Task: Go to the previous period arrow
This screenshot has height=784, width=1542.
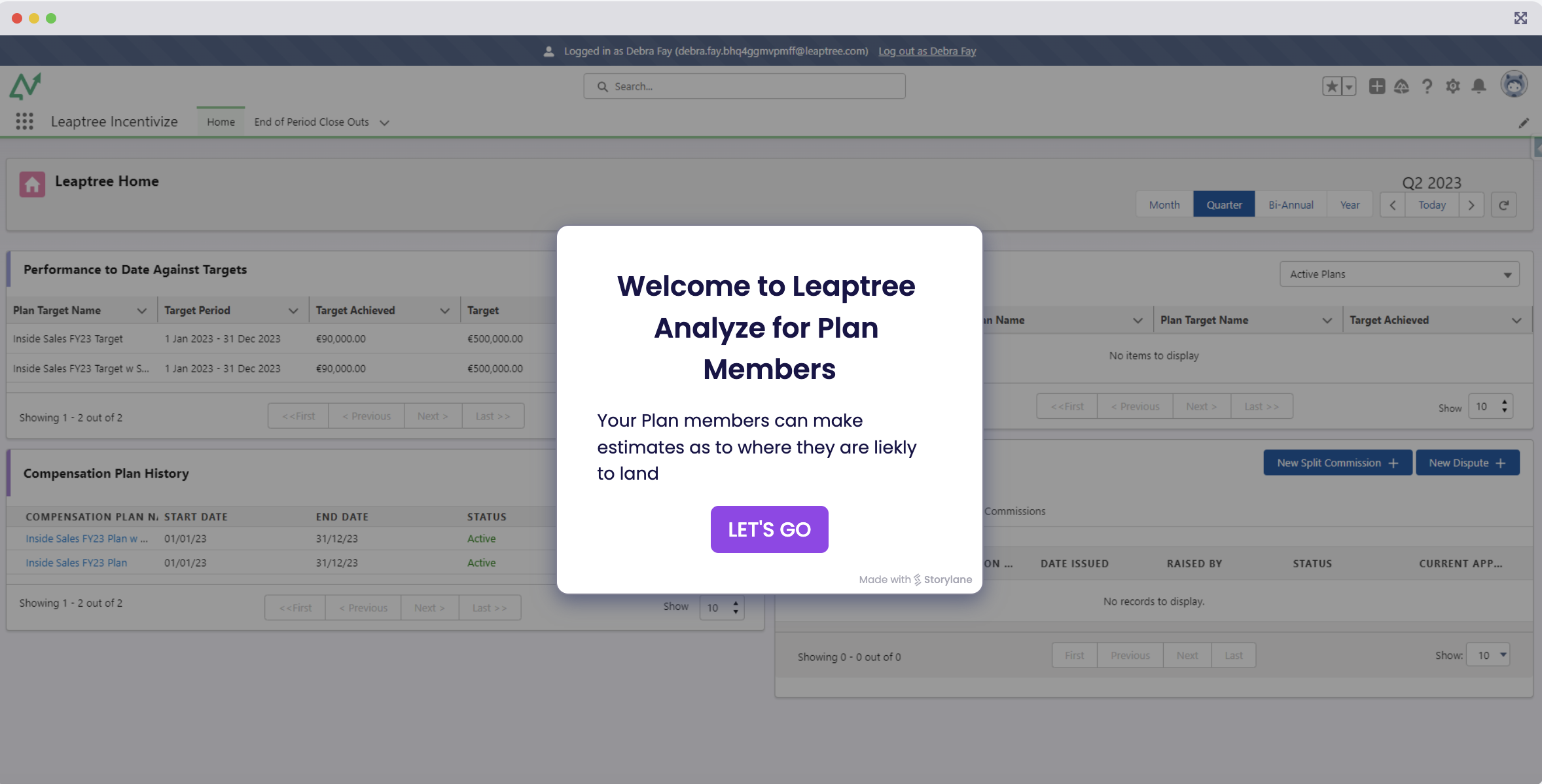Action: coord(1393,205)
